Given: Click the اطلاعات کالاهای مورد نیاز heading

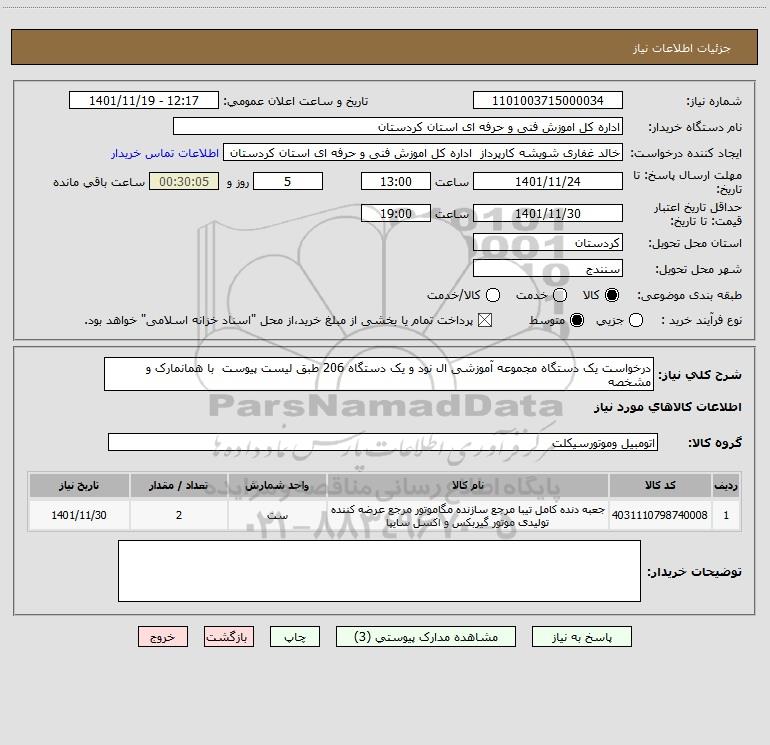Looking at the screenshot, I should (667, 407).
